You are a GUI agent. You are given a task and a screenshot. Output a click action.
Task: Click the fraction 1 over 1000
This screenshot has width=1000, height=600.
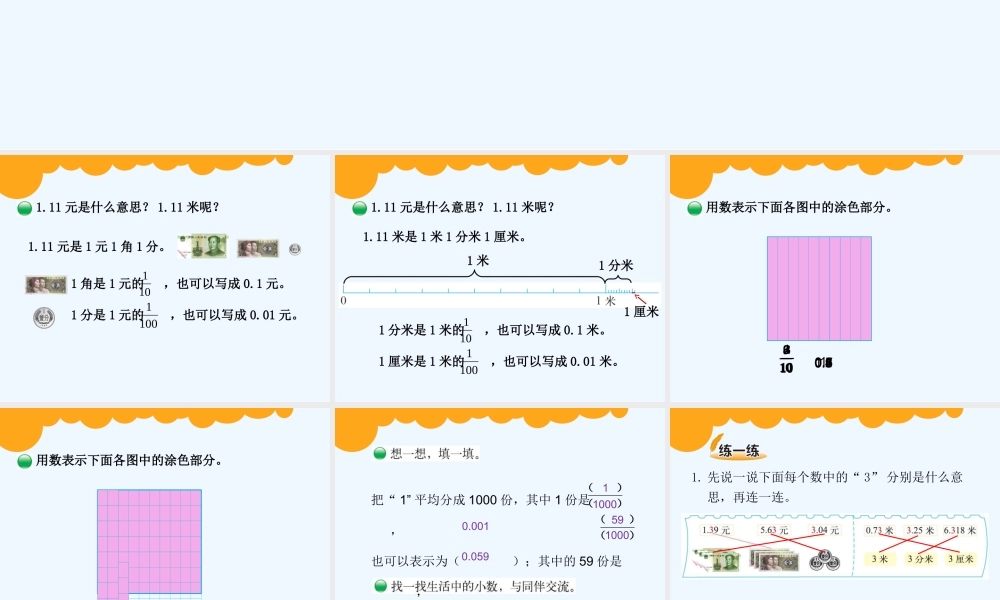pyautogui.click(x=605, y=495)
